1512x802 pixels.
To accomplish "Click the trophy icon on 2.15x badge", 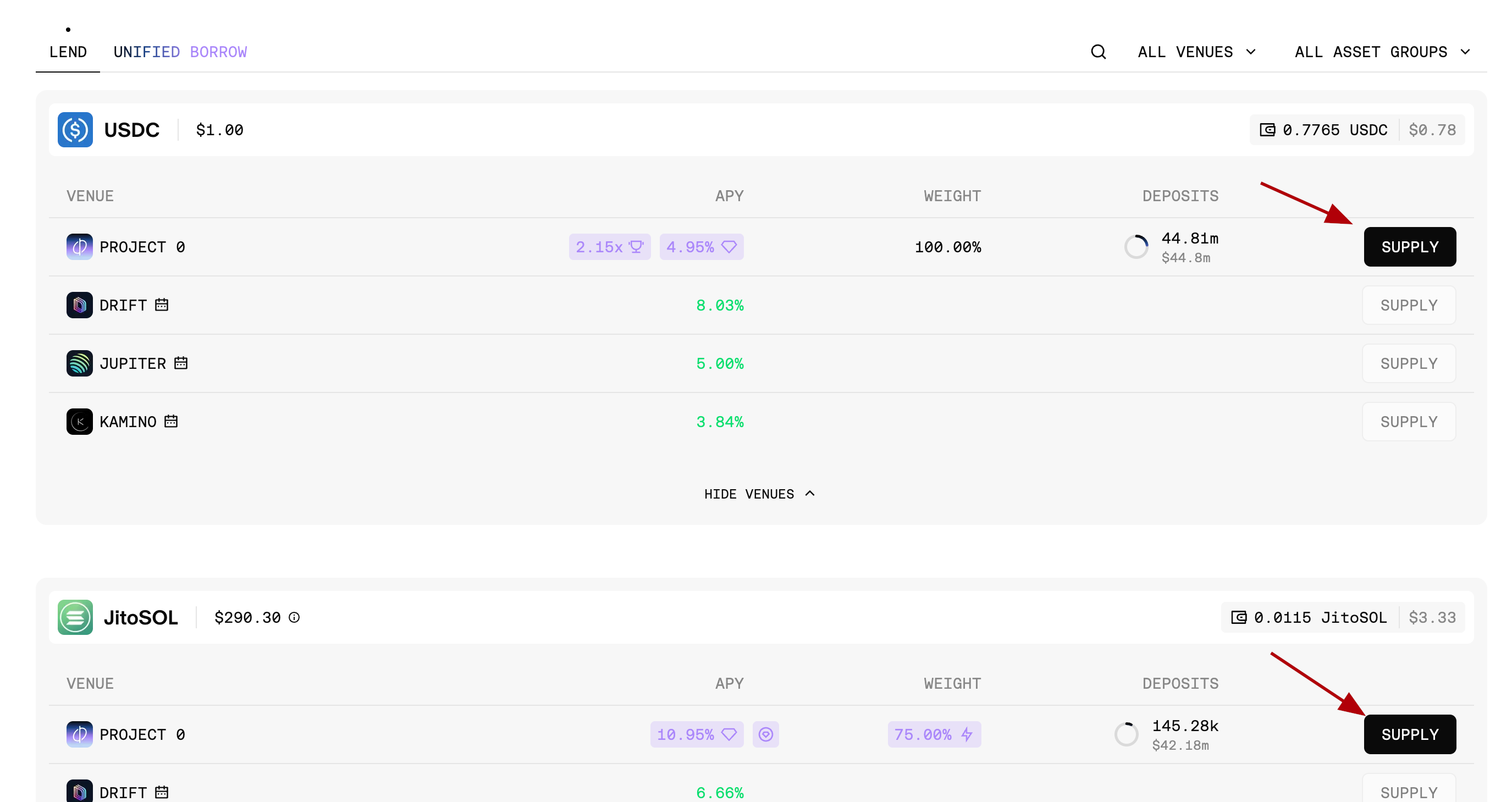I will [636, 247].
